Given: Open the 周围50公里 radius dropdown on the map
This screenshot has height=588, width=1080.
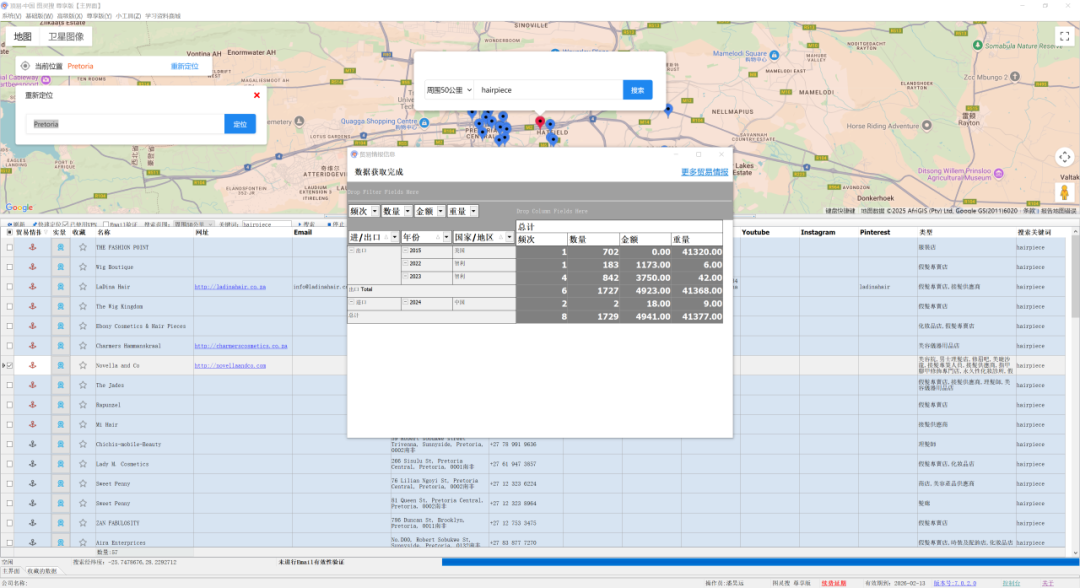Looking at the screenshot, I should [x=448, y=90].
